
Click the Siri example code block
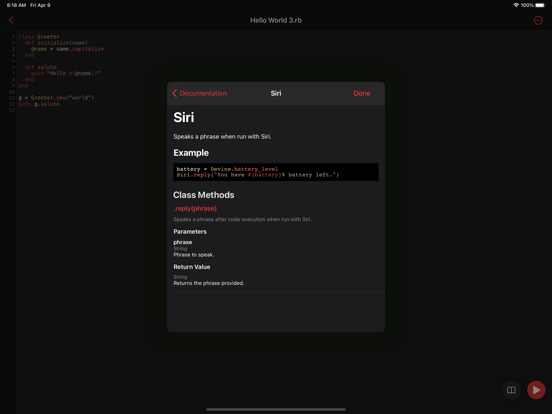click(276, 172)
